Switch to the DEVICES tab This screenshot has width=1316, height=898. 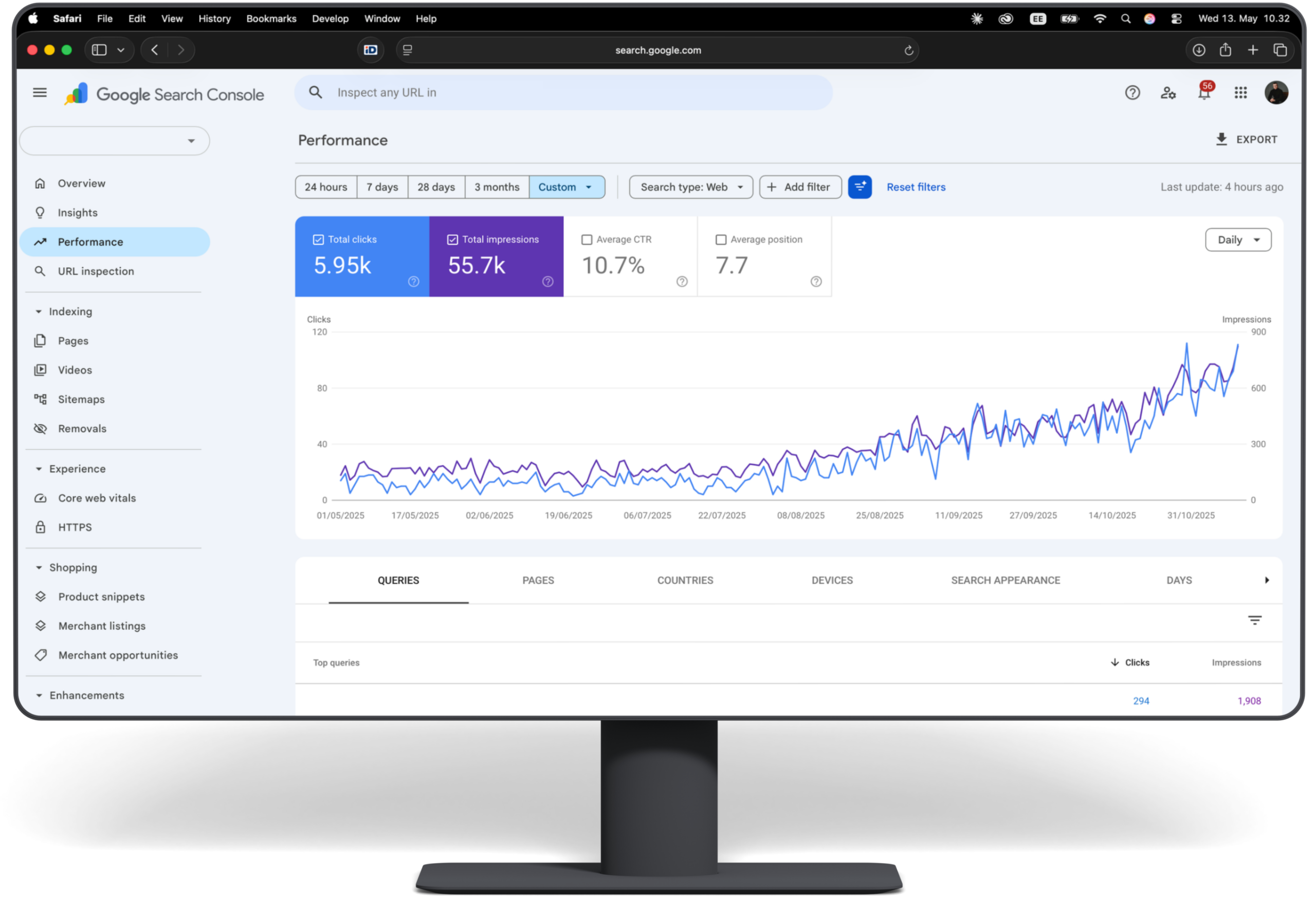832,580
